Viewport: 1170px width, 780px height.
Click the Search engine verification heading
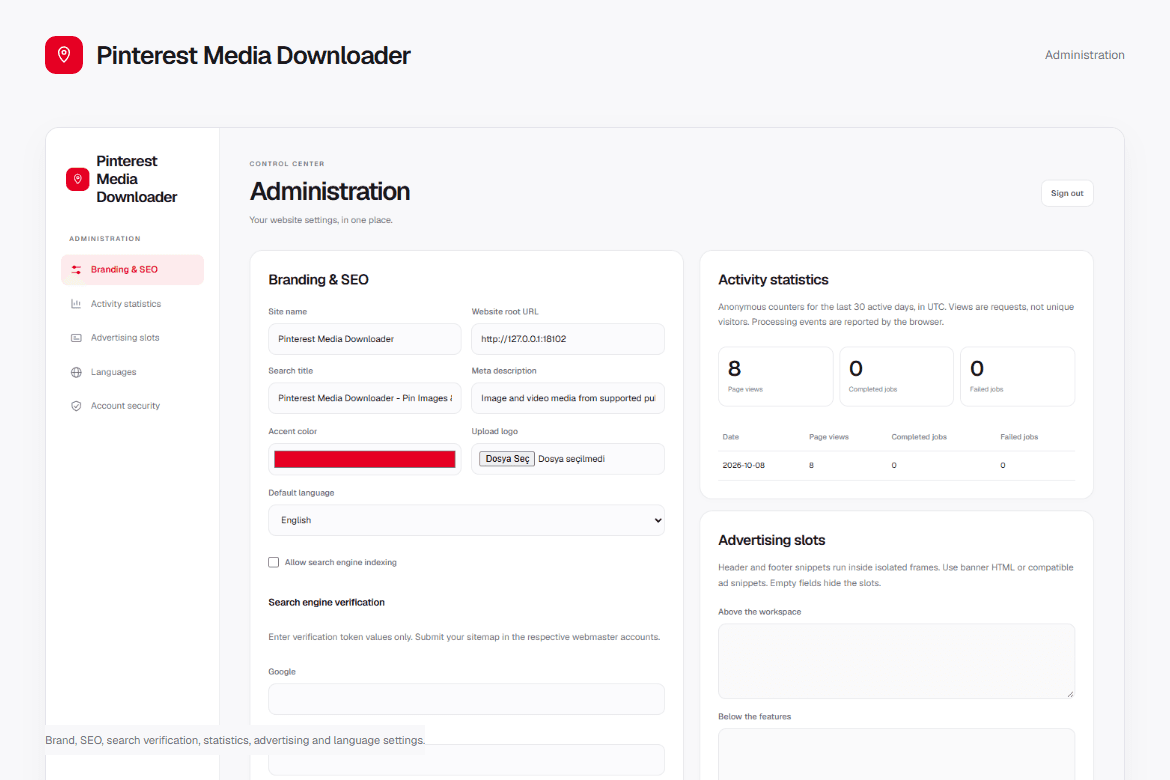[326, 602]
